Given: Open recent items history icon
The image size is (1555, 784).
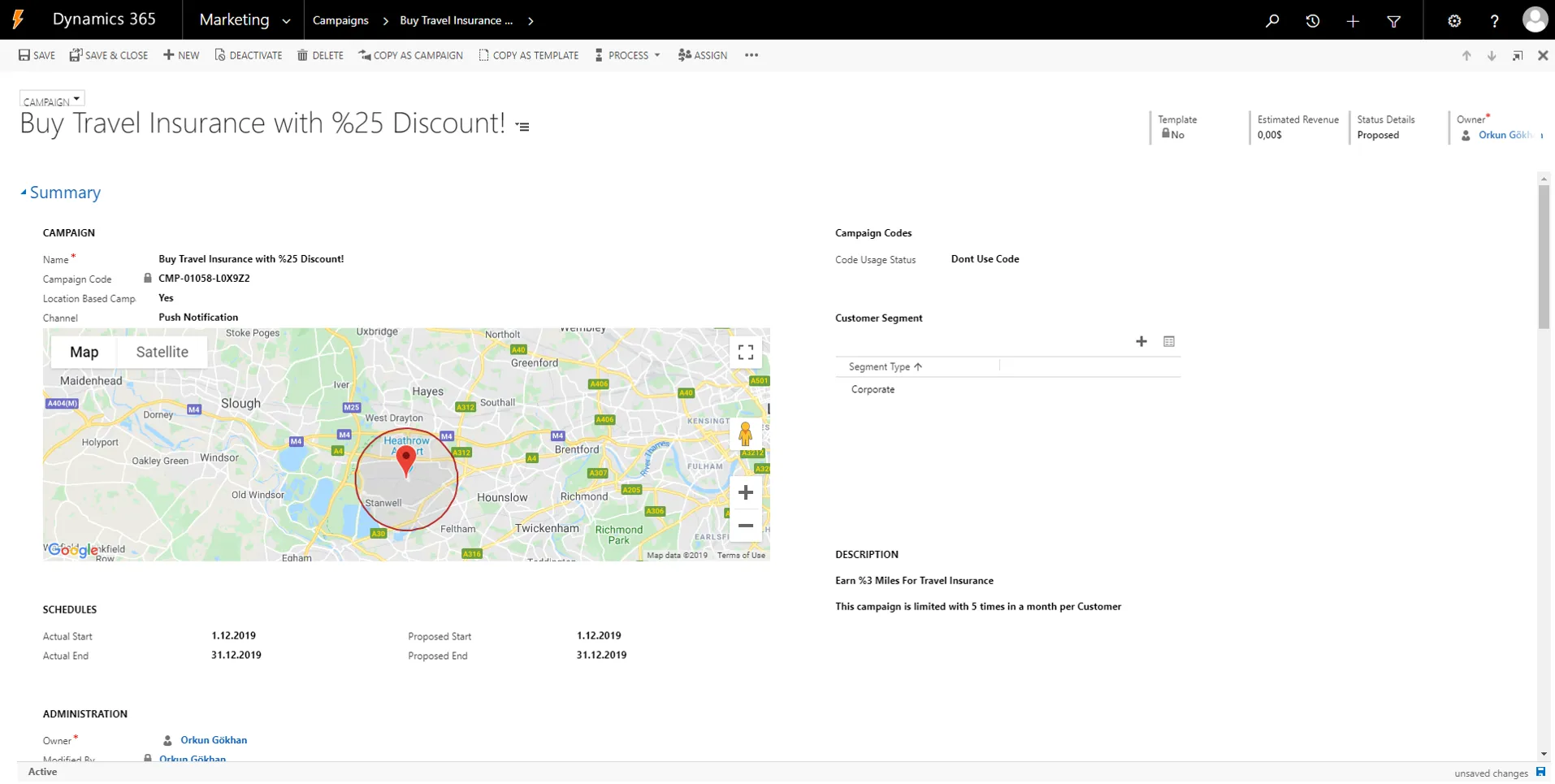Looking at the screenshot, I should [x=1313, y=21].
